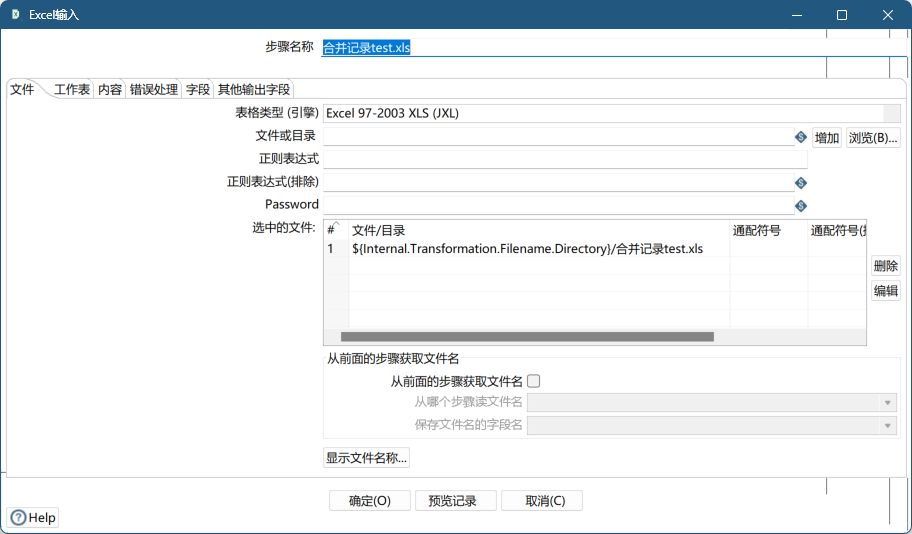Click the Excel输入 title bar app icon
This screenshot has height=534, width=912.
(15, 15)
